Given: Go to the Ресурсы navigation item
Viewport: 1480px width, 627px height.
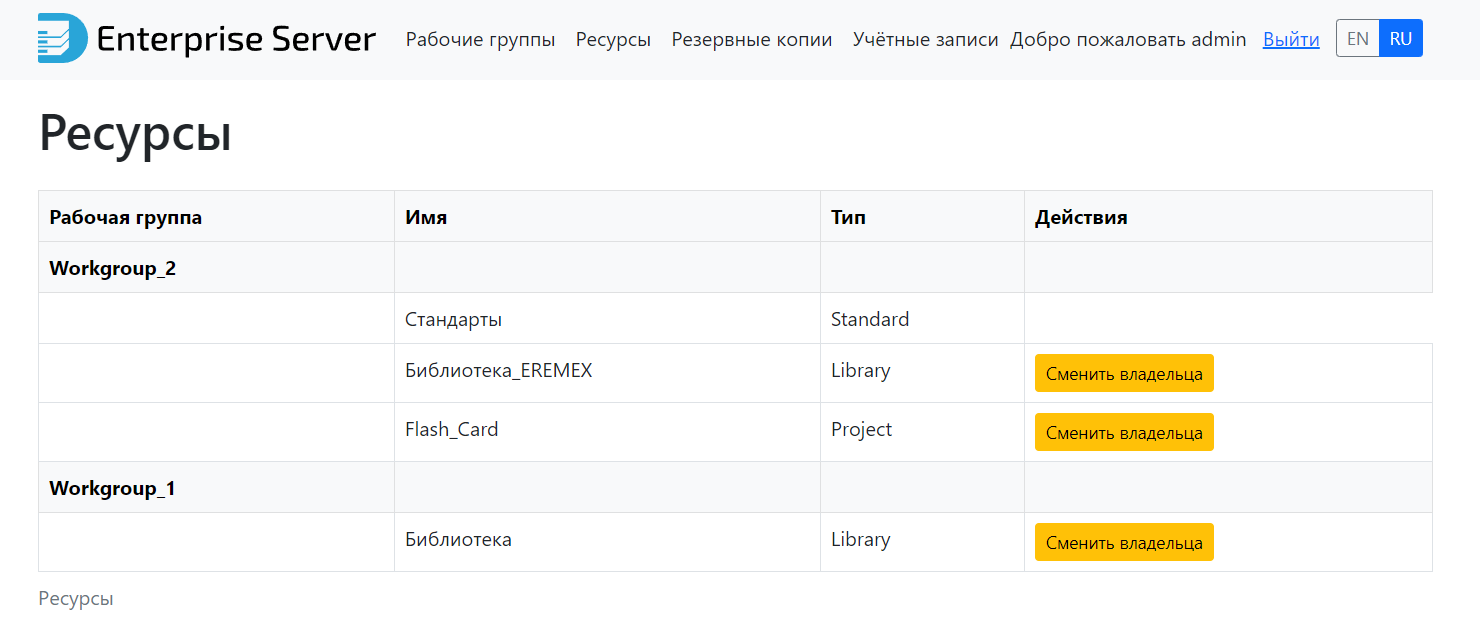Looking at the screenshot, I should tap(613, 40).
